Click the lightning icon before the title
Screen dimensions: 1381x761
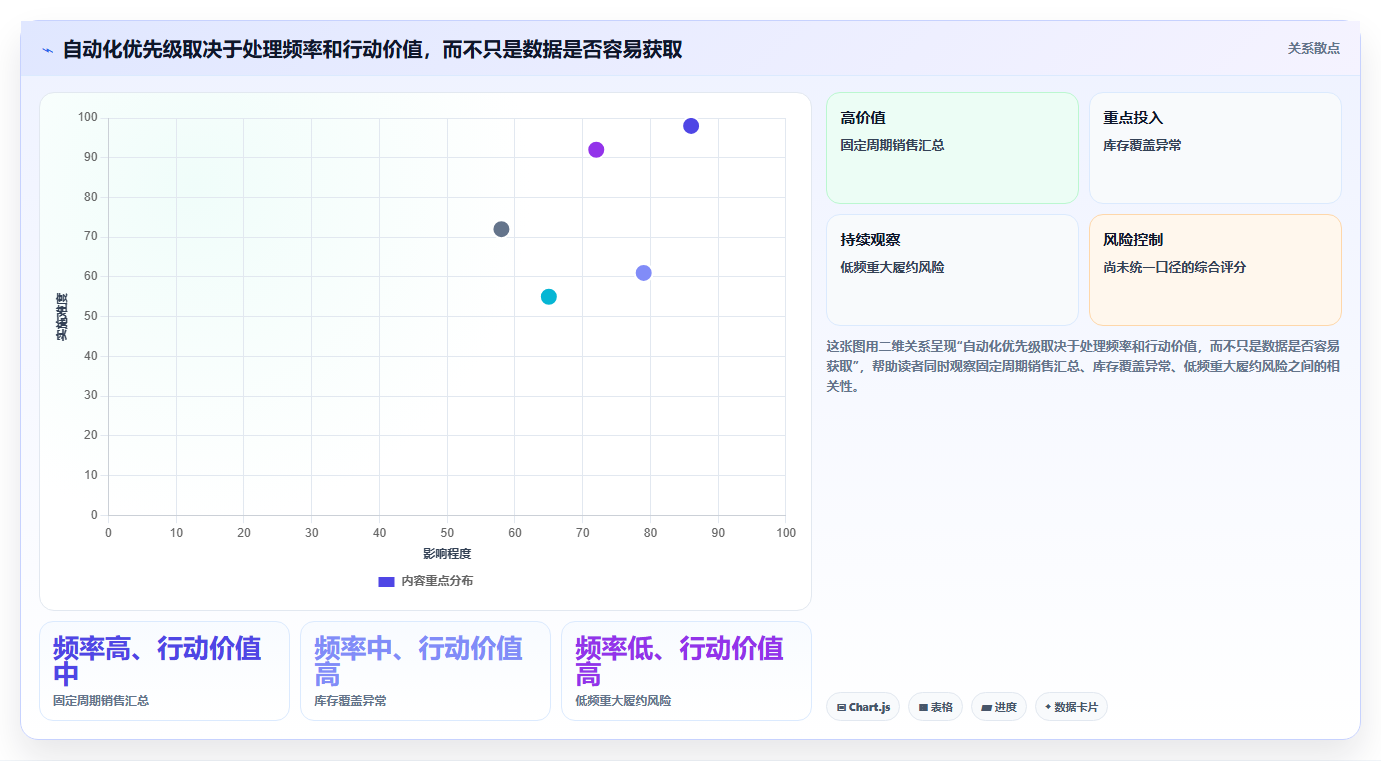click(47, 49)
